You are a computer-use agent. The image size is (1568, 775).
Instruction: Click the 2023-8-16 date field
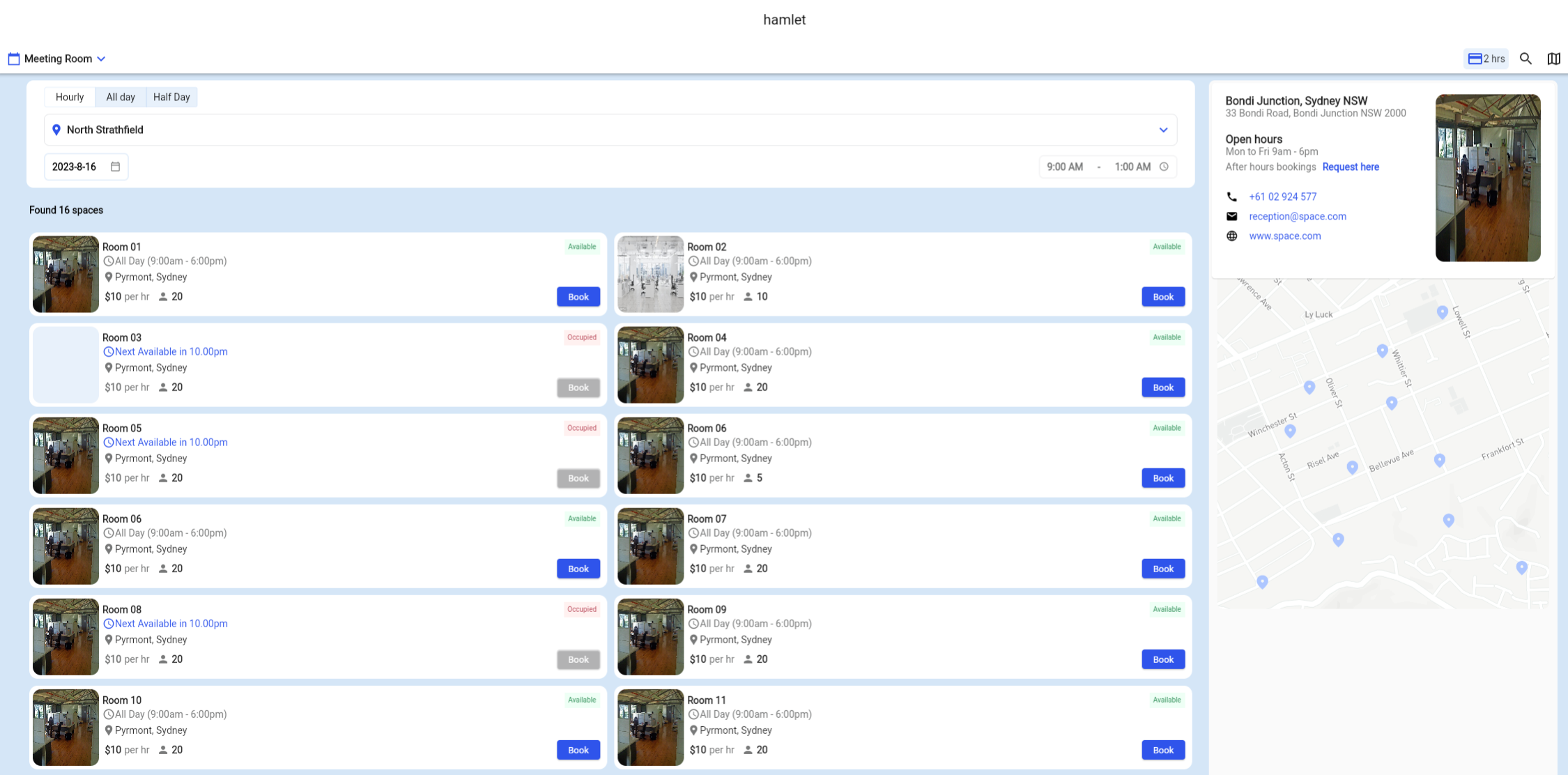pyautogui.click(x=75, y=167)
